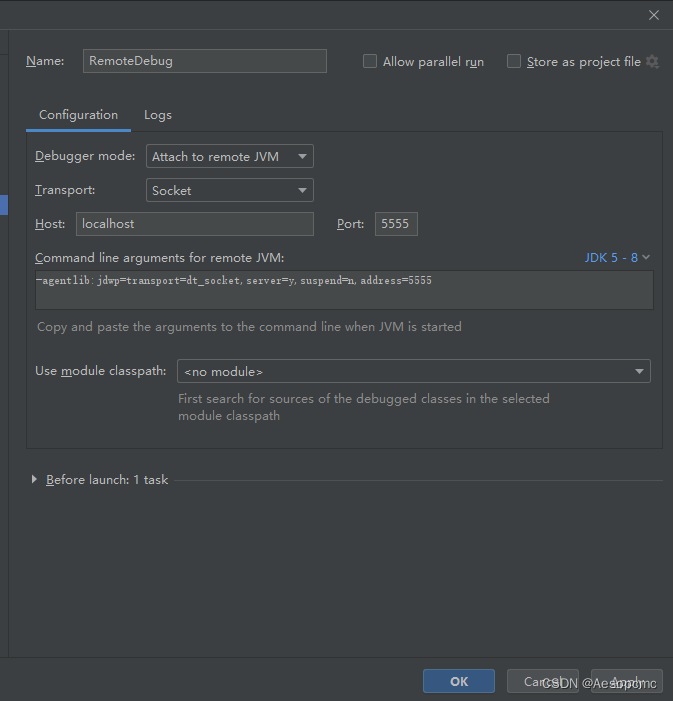Screen dimensions: 673x701
Task: Close the dialog with the X icon
Action: click(654, 15)
